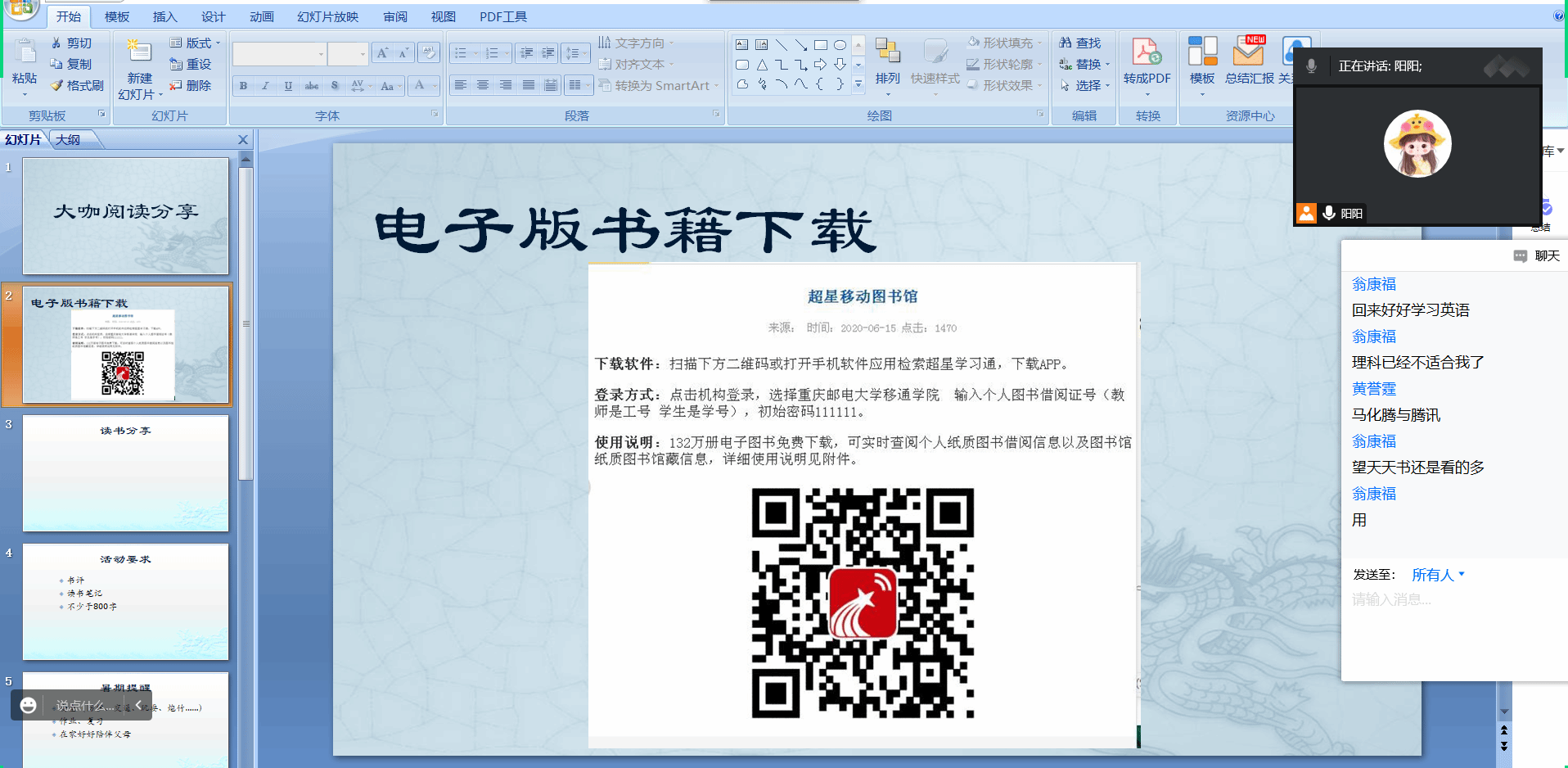The image size is (1568, 768).
Task: Click the 转成PDF convert icon
Action: click(1146, 52)
